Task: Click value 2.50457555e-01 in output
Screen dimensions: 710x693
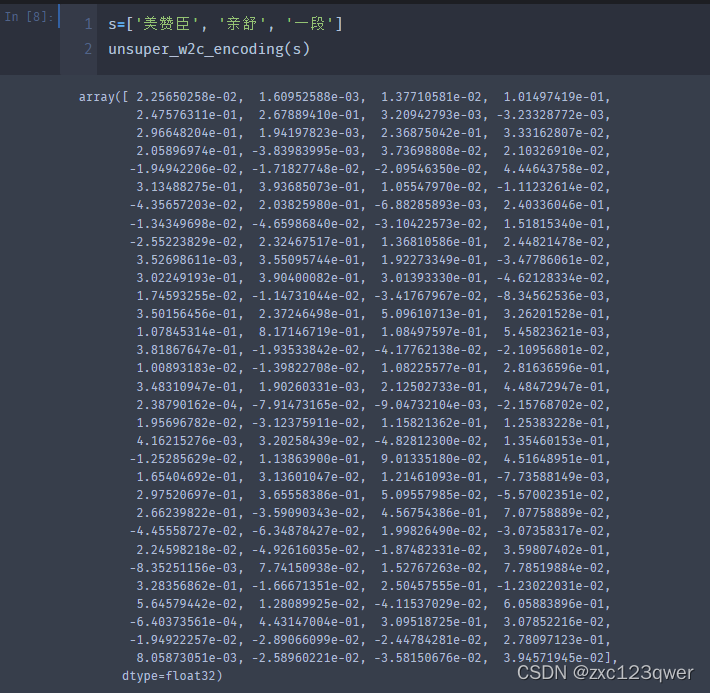Action: click(x=432, y=586)
